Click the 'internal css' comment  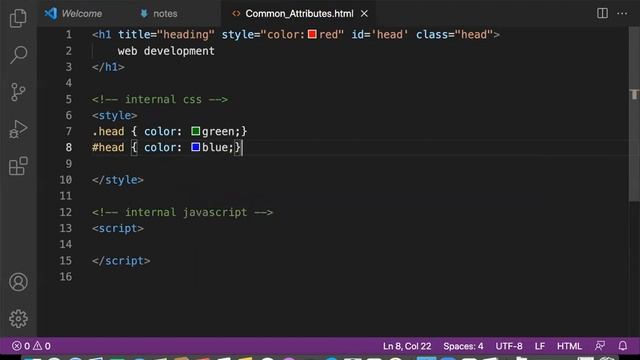pos(160,99)
